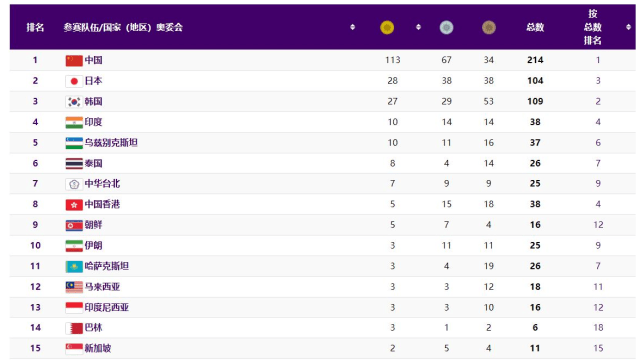
Task: Sort by team name using column arrows
Action: (353, 27)
